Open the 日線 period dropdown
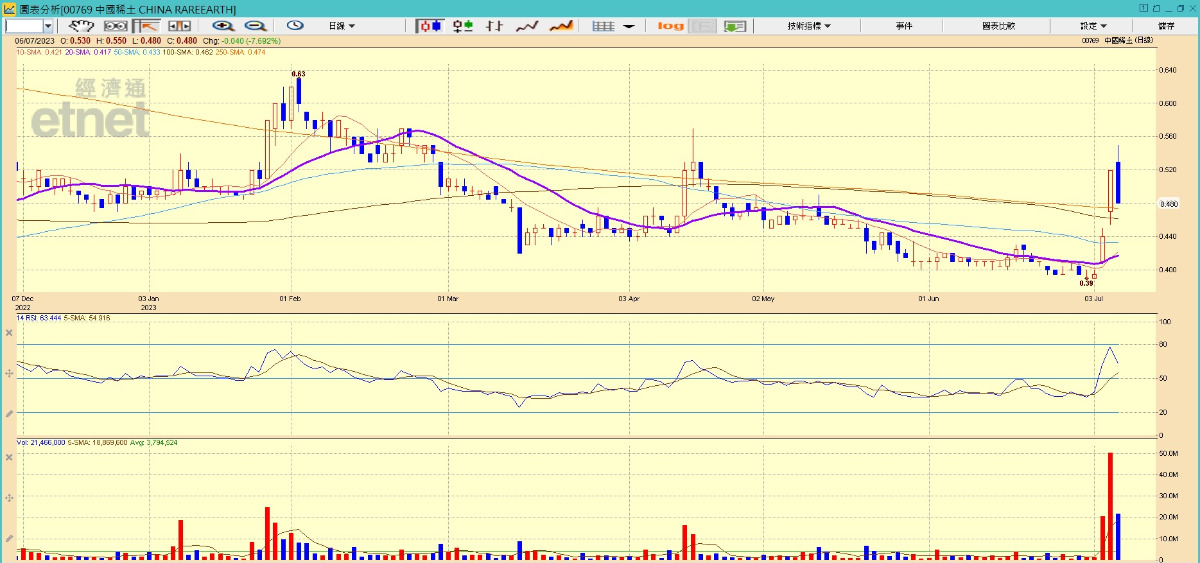The image size is (1200, 563). pyautogui.click(x=342, y=25)
